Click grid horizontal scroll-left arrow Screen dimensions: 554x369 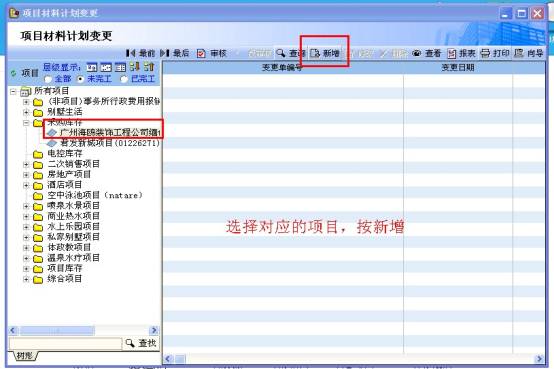coord(168,359)
